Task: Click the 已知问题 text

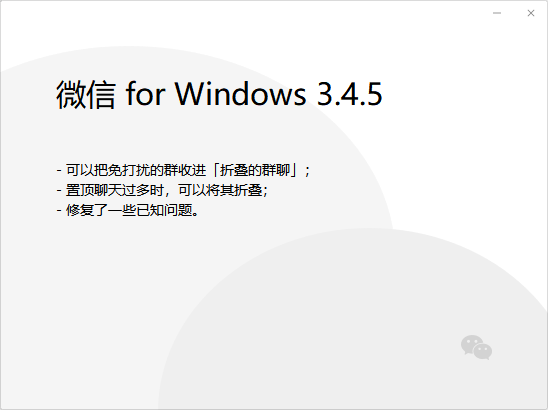Action: [x=164, y=210]
